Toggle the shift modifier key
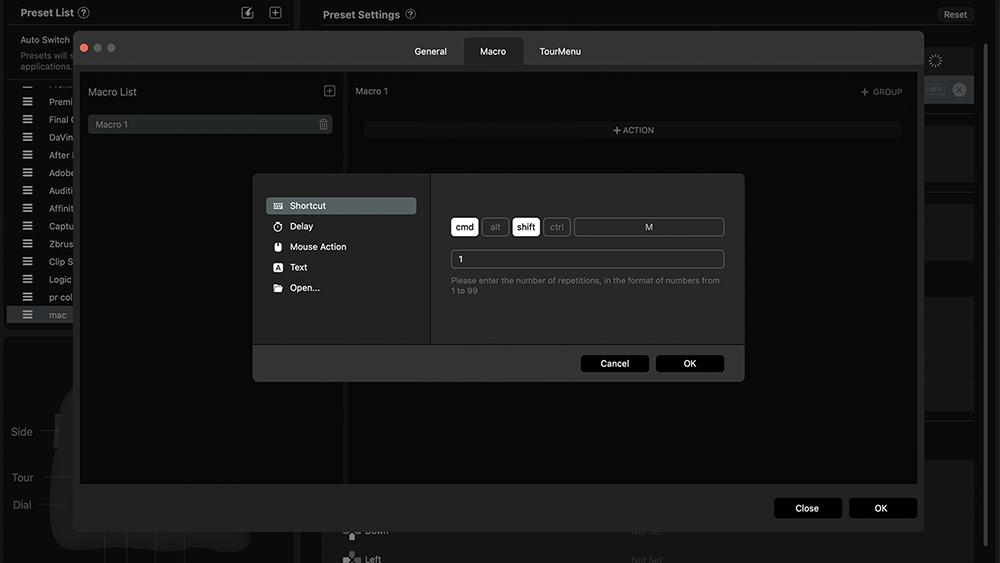The width and height of the screenshot is (1000, 563). [x=526, y=227]
